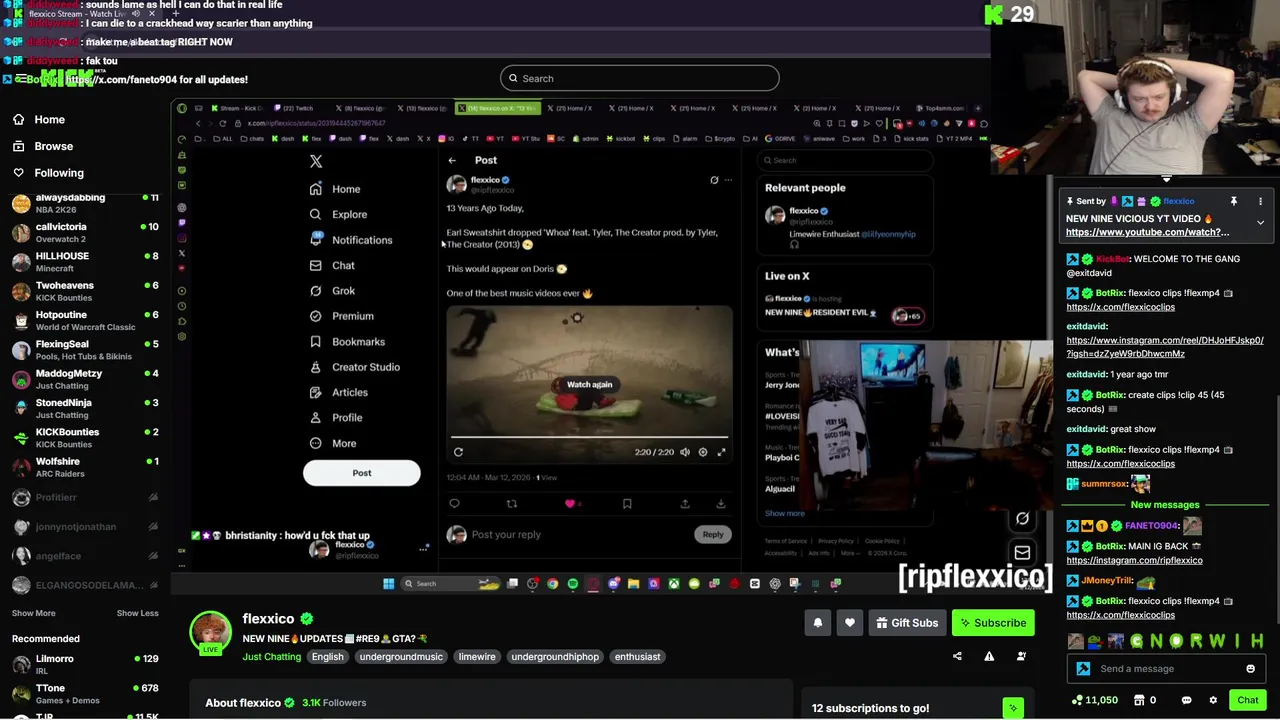
Task: Click pin icon on pinned message
Action: click(1234, 201)
